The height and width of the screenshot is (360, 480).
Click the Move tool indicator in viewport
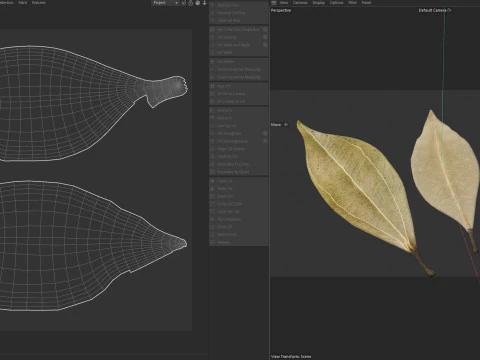tap(279, 124)
